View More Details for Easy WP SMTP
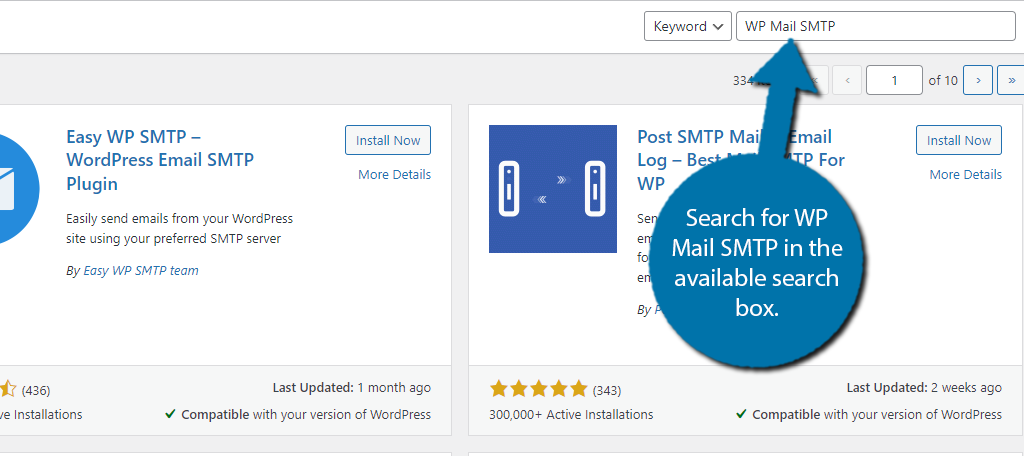 394,174
